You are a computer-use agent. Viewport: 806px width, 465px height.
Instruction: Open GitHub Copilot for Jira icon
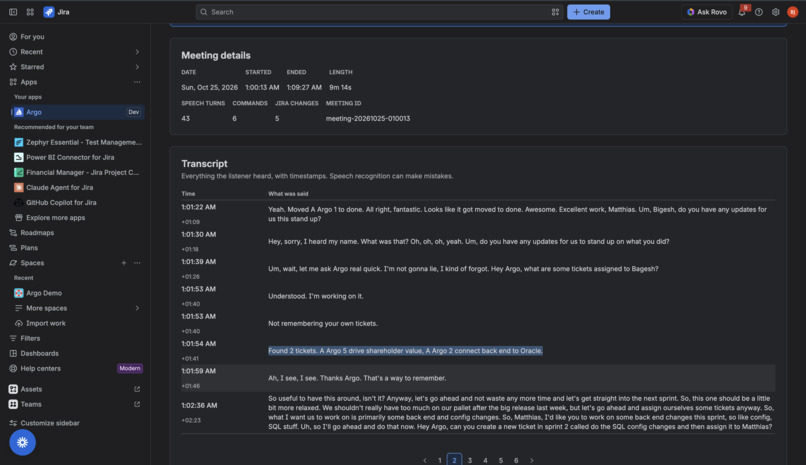(x=19, y=202)
